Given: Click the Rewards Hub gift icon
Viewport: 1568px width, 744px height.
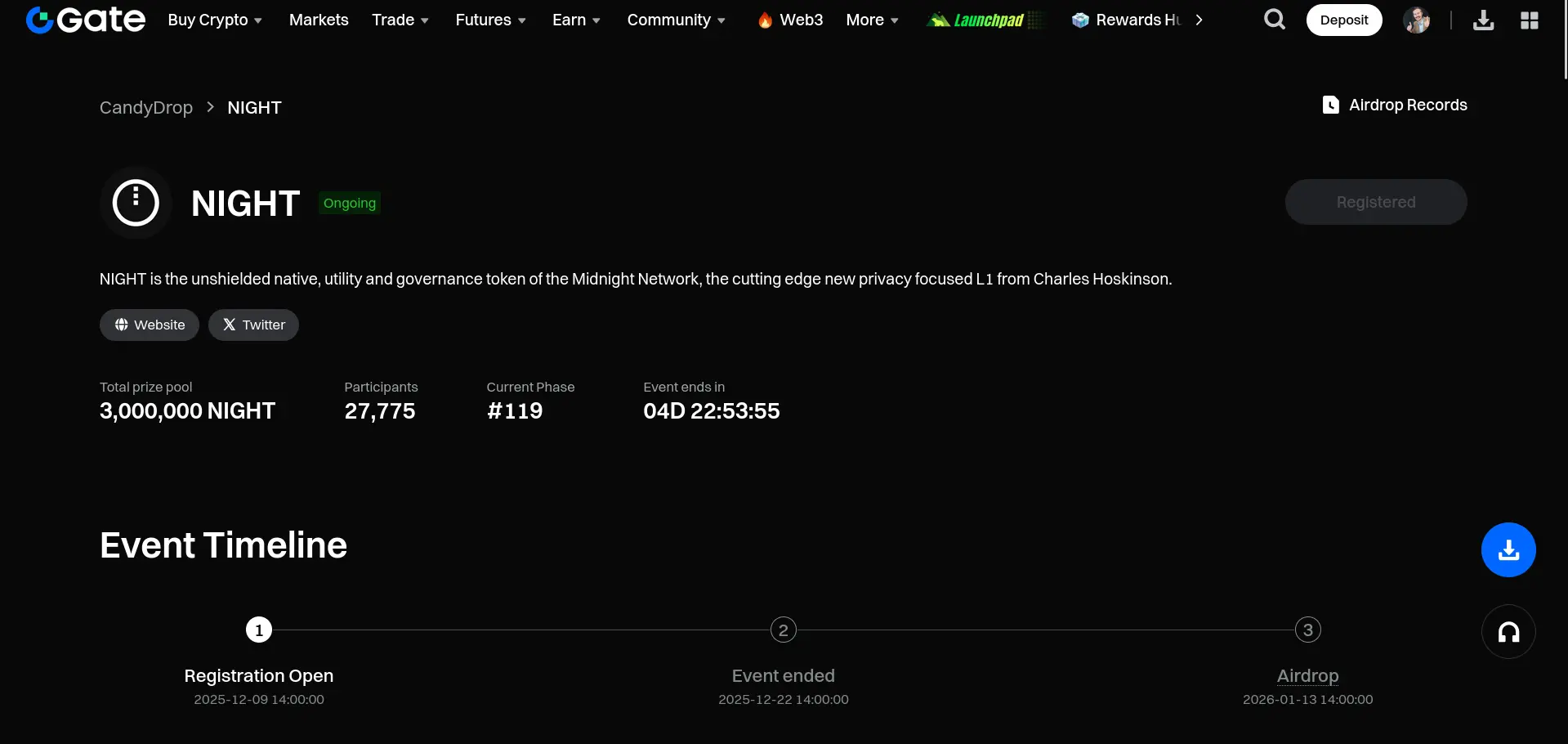Looking at the screenshot, I should coord(1080,20).
